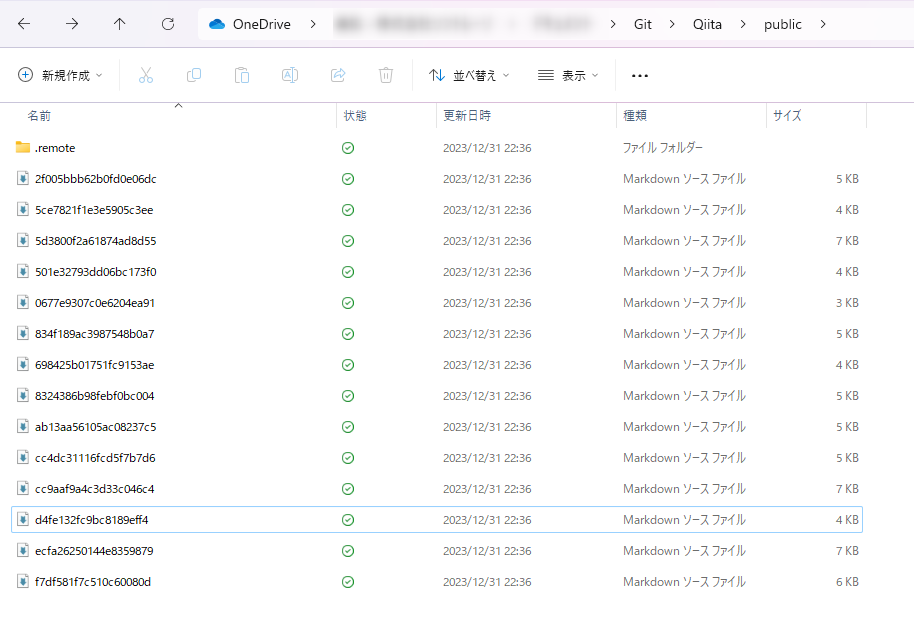Sort by サイズ column header
The width and height of the screenshot is (914, 617).
click(x=787, y=115)
